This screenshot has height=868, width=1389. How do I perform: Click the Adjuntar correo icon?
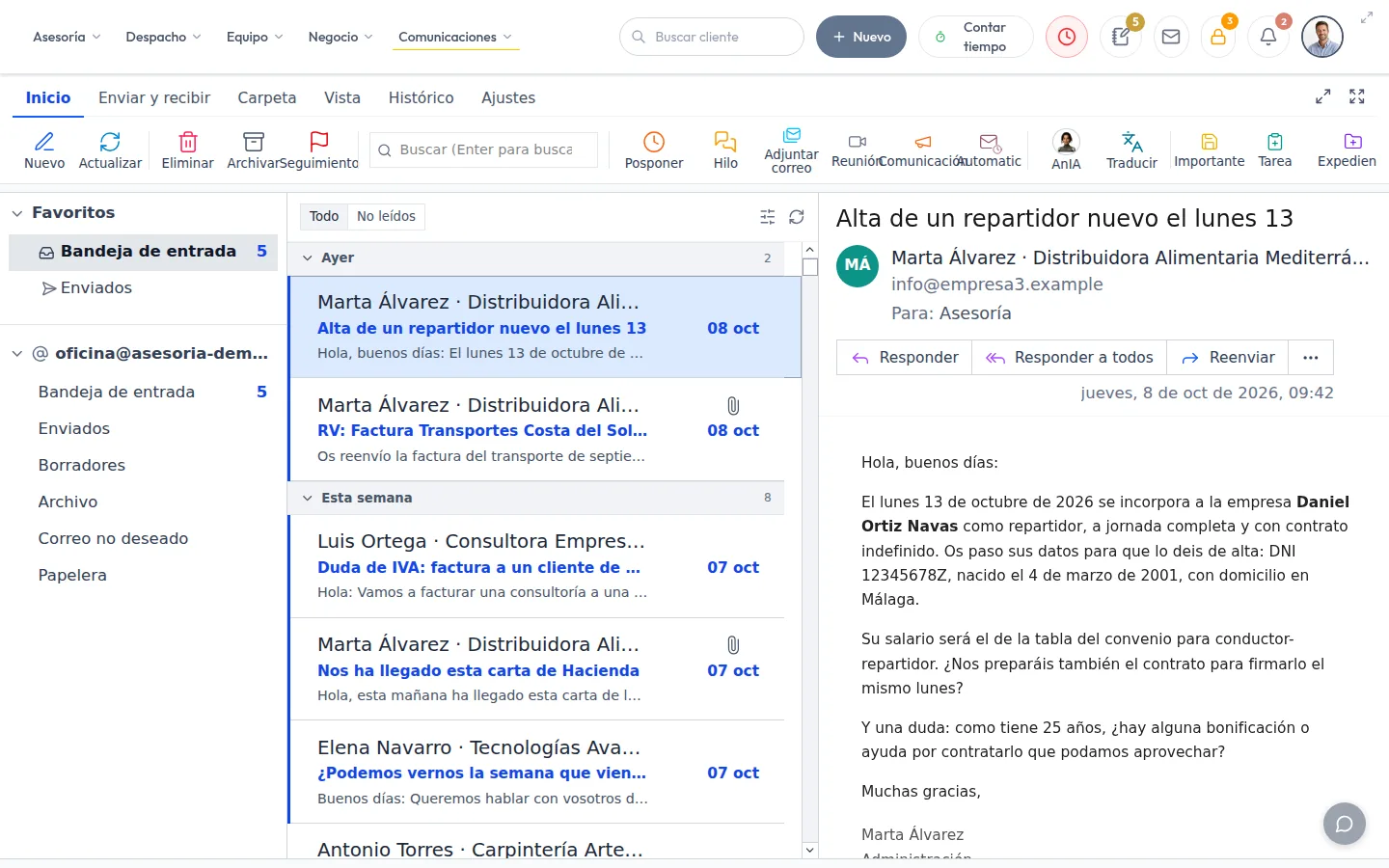coord(792,135)
